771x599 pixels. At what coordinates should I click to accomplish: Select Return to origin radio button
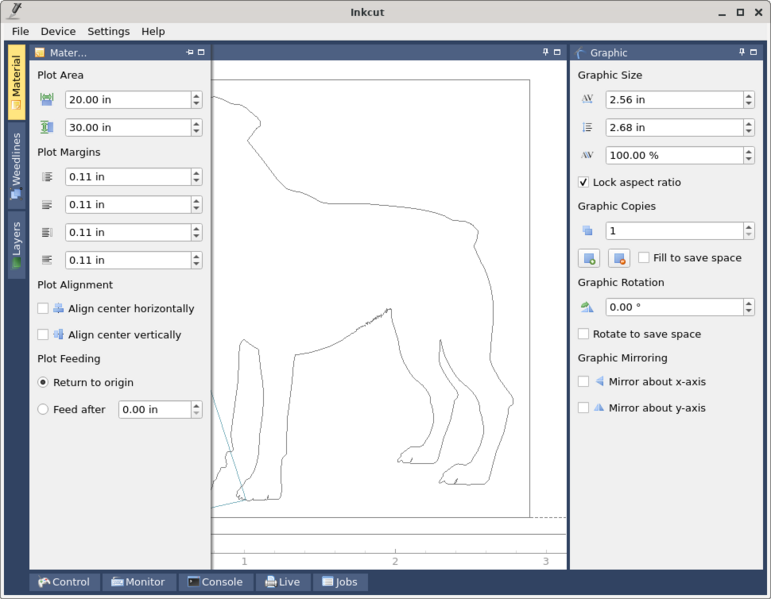[43, 382]
